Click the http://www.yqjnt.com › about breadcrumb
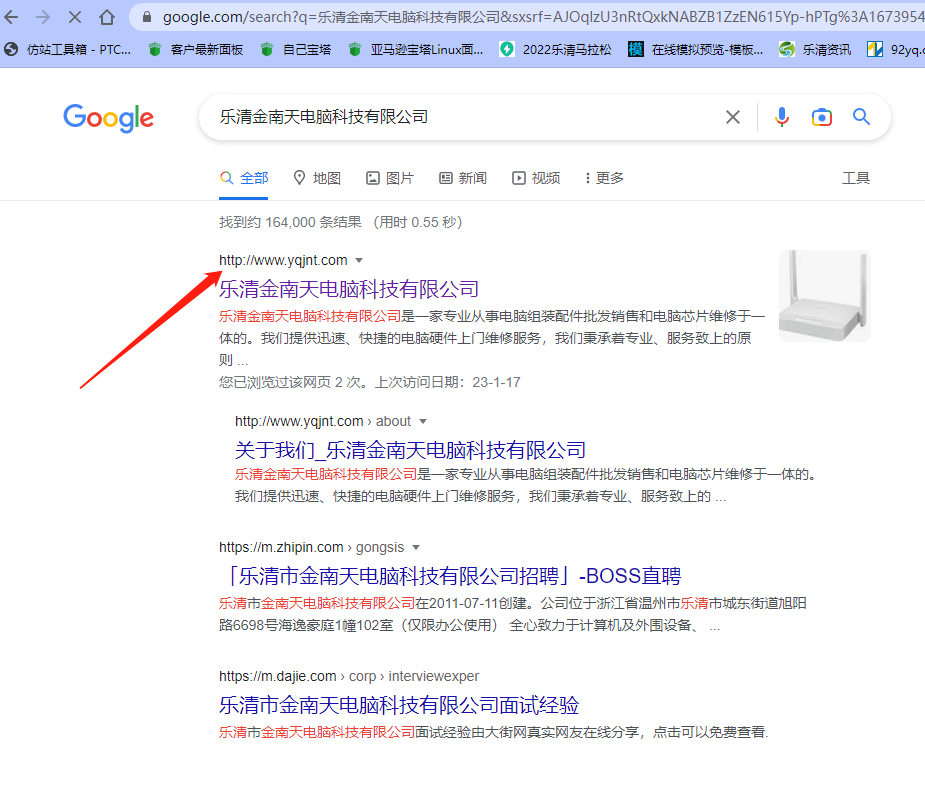925x785 pixels. click(323, 421)
